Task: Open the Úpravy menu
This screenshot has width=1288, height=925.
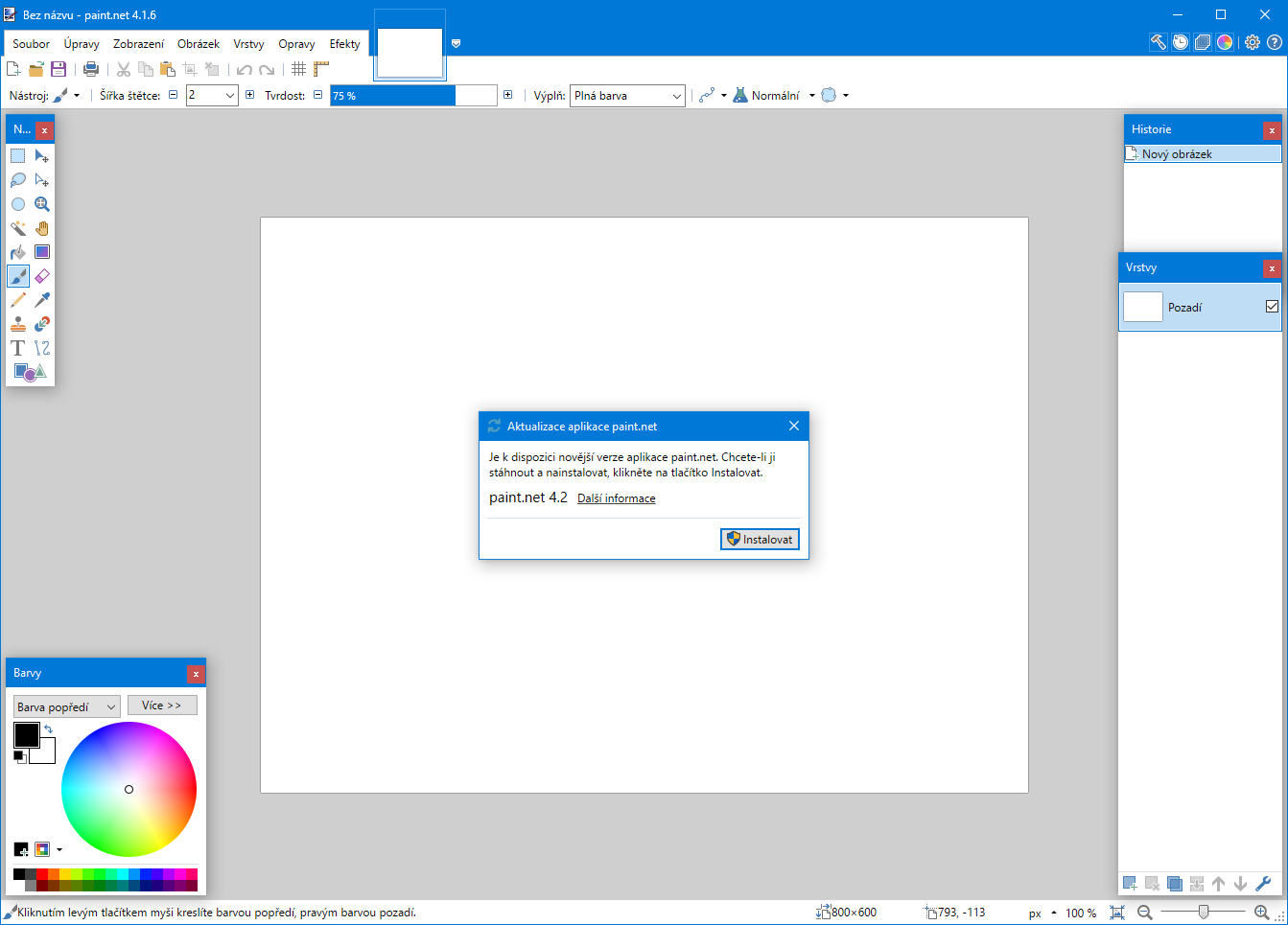Action: (x=82, y=43)
